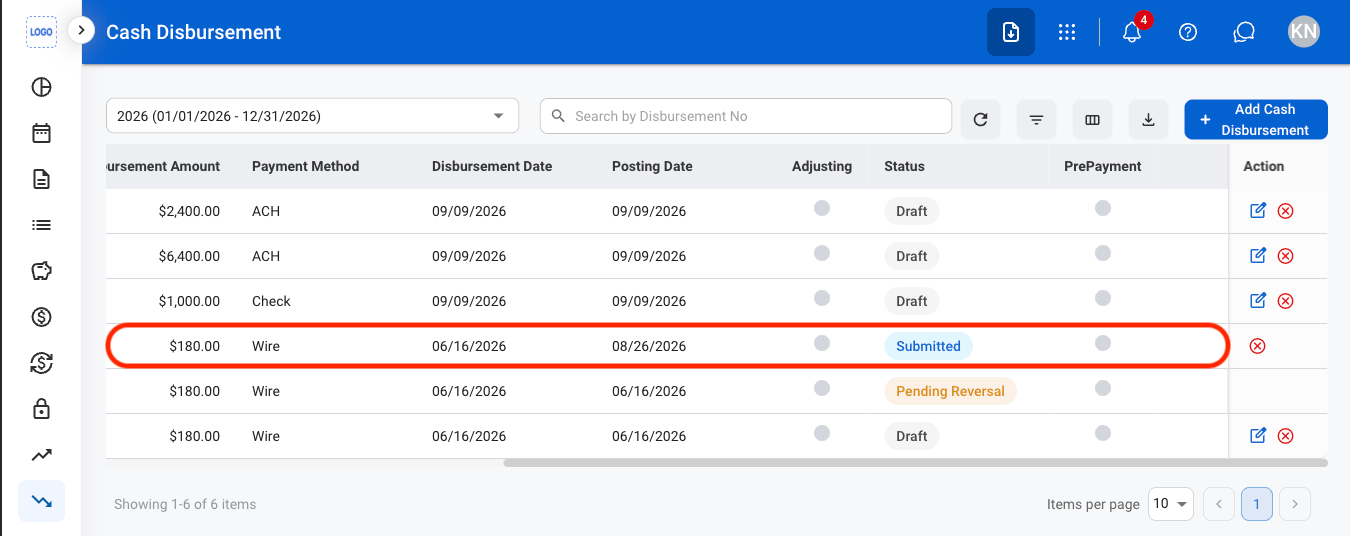The image size is (1350, 536).
Task: Open notifications bell with 4 alerts
Action: click(x=1132, y=32)
